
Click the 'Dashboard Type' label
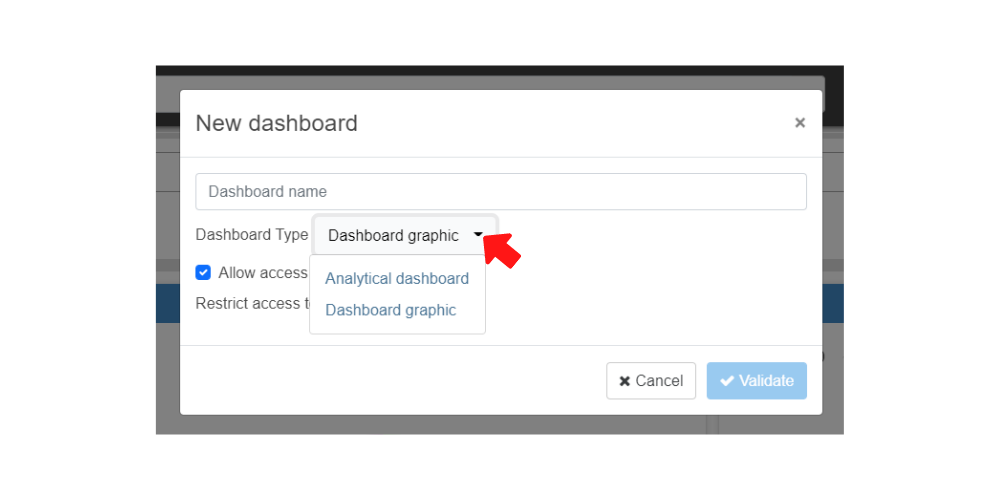pos(252,235)
